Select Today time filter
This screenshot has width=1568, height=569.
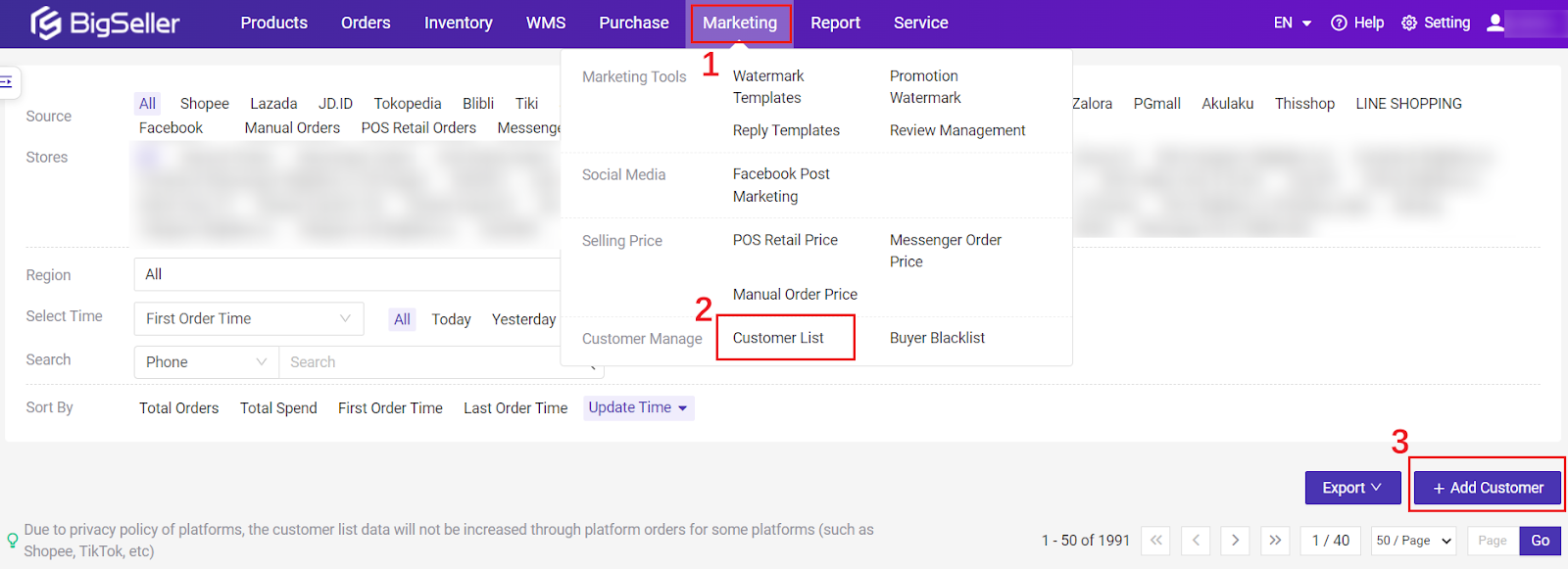pyautogui.click(x=451, y=319)
